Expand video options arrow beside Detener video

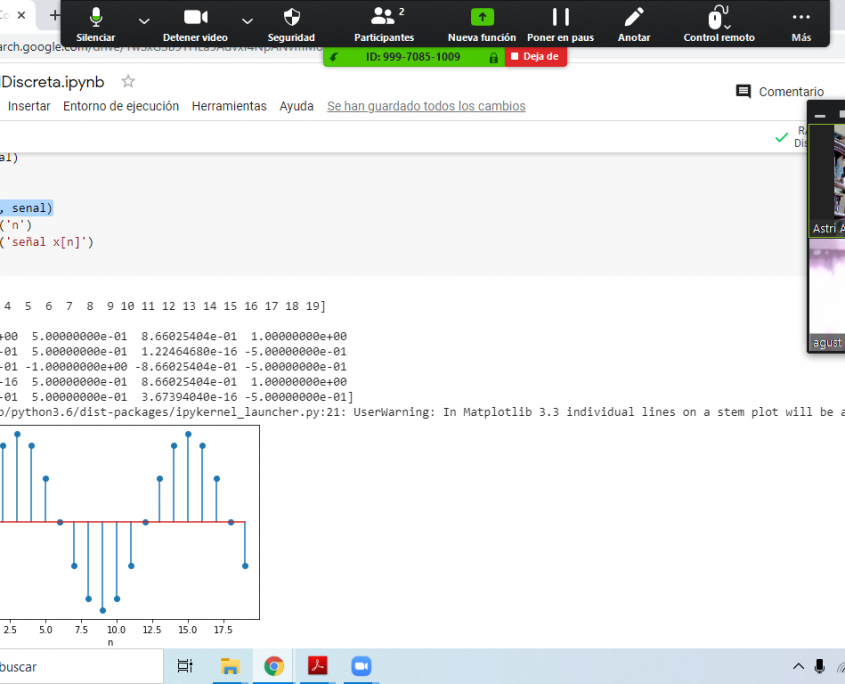click(247, 20)
